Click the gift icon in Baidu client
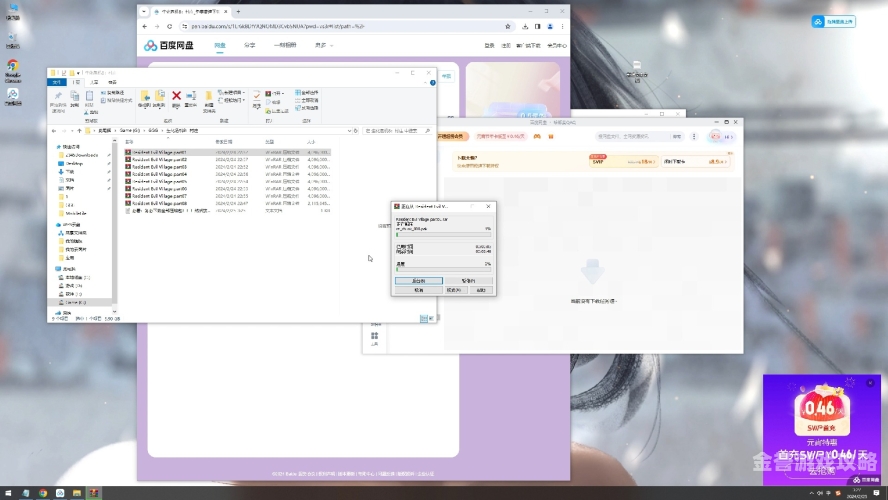The width and height of the screenshot is (888, 500). tap(550, 136)
